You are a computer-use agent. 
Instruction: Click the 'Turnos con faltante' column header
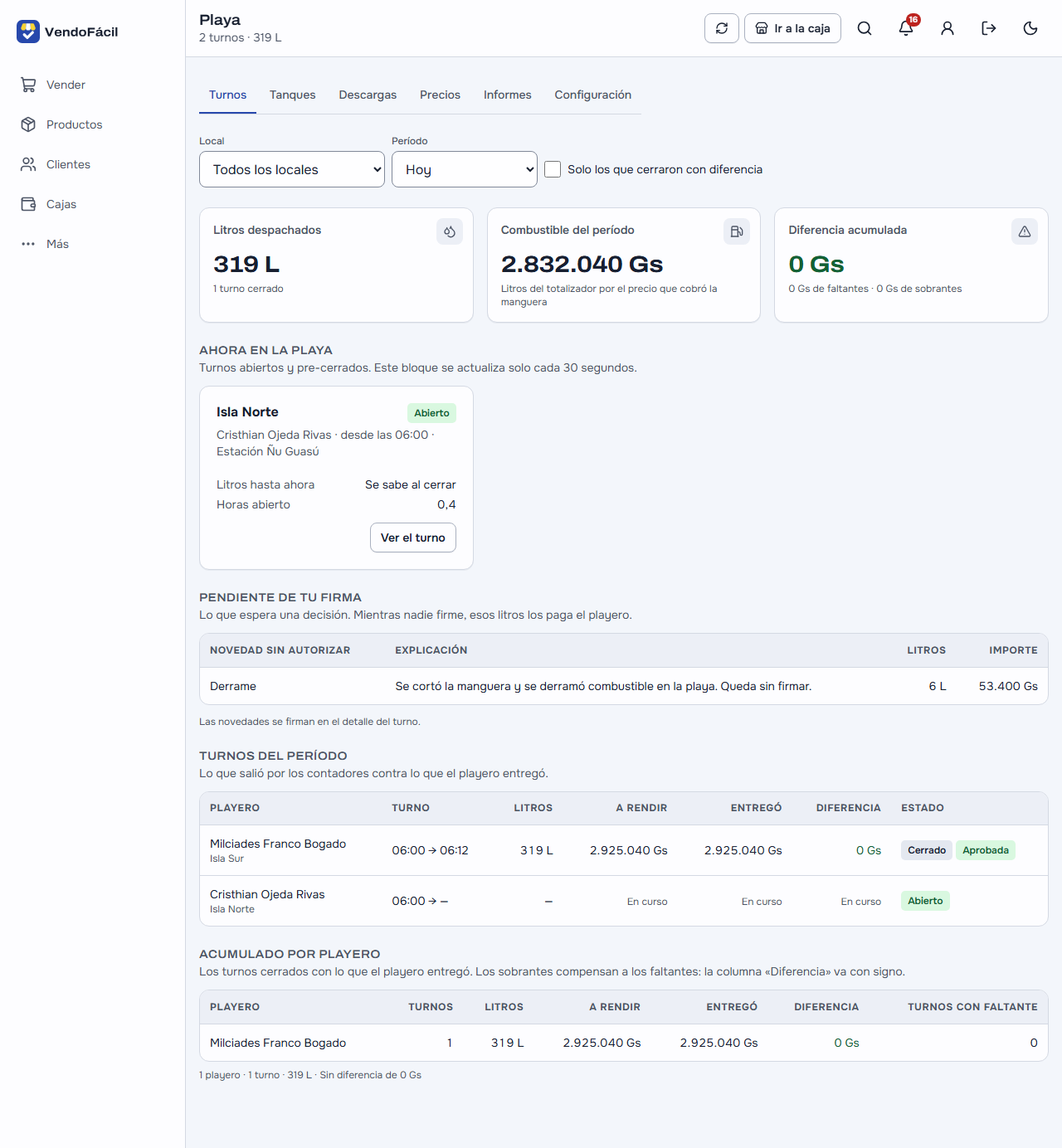(x=972, y=1007)
